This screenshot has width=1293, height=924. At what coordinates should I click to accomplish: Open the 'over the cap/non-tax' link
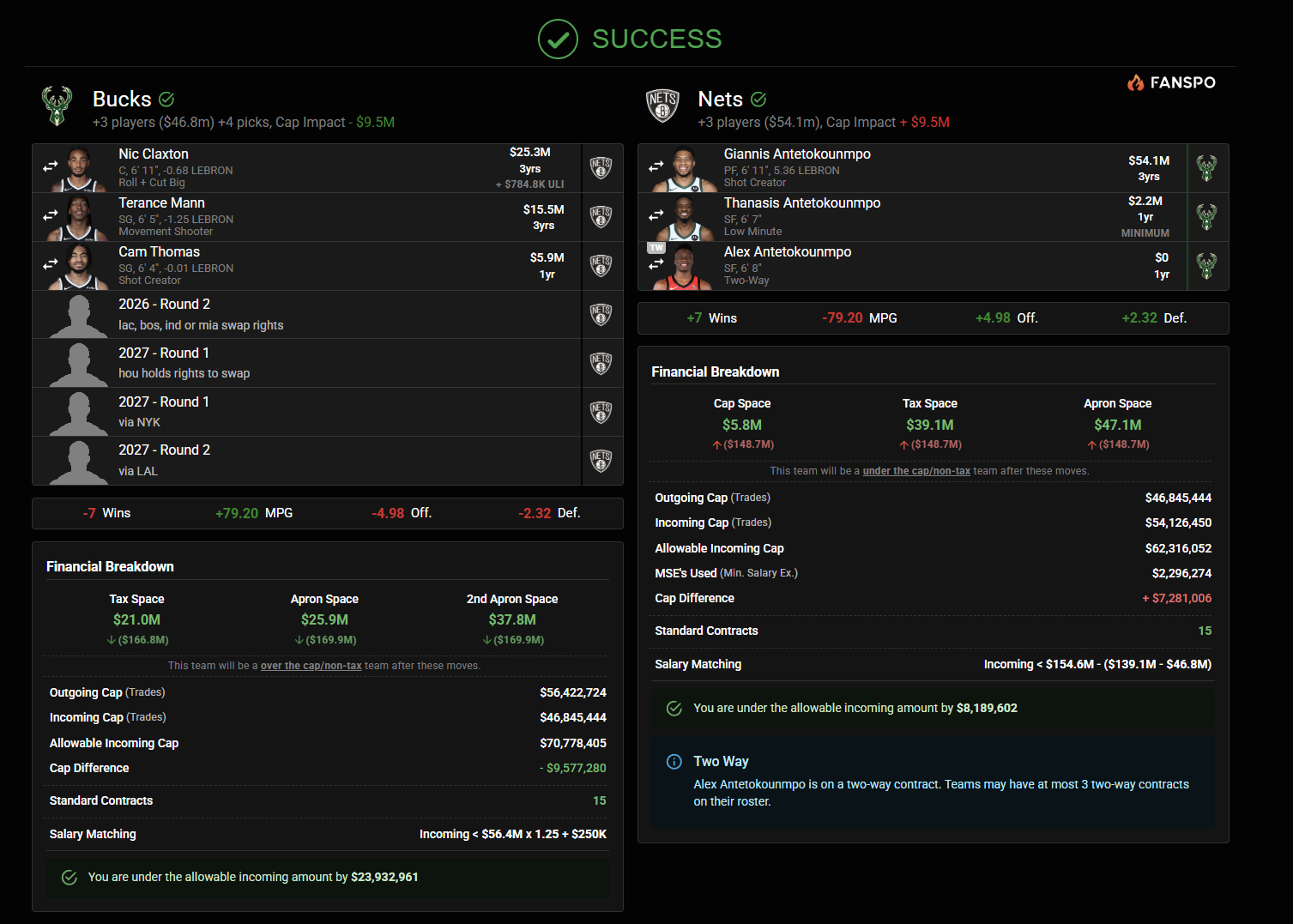pyautogui.click(x=311, y=666)
